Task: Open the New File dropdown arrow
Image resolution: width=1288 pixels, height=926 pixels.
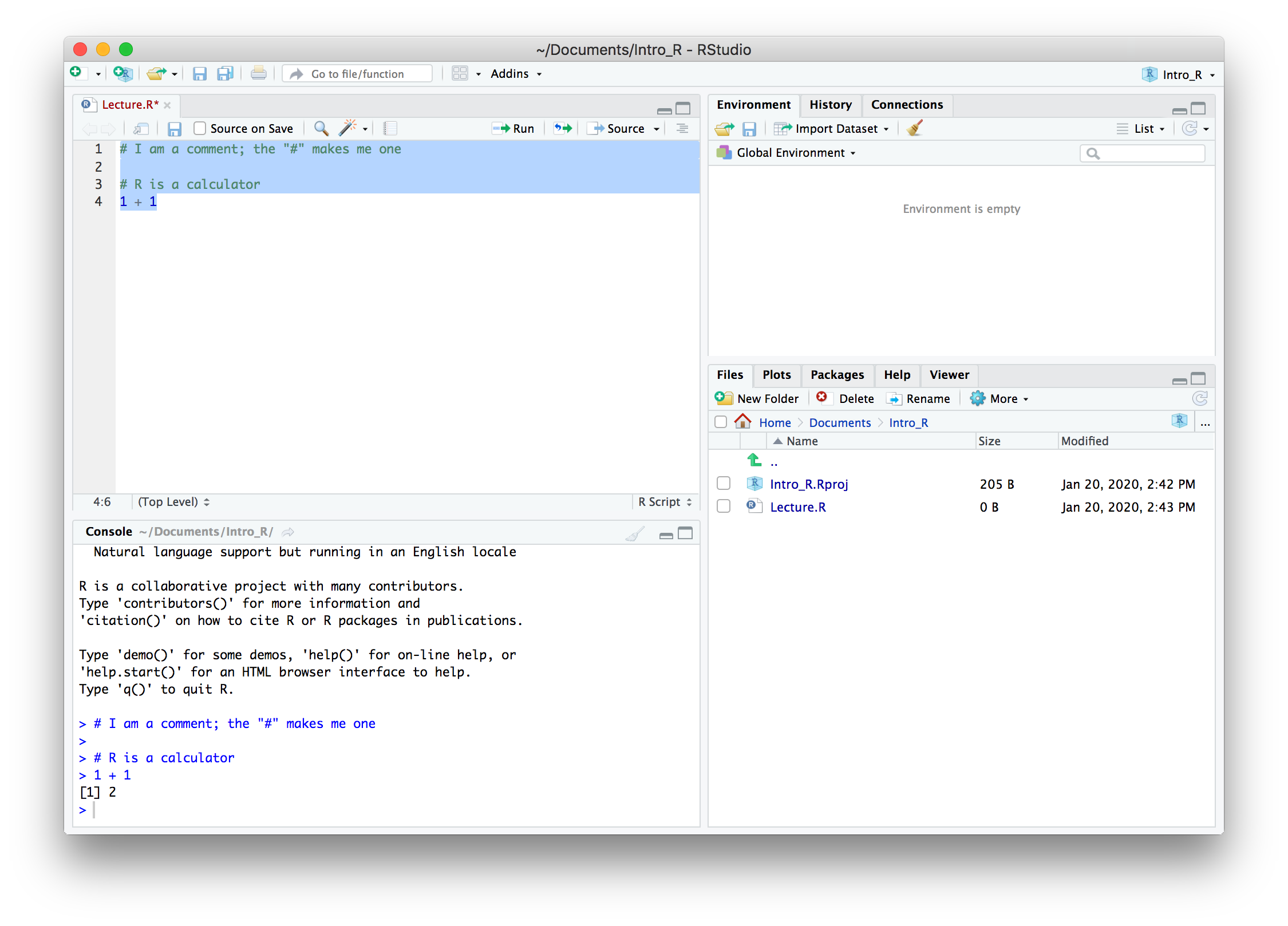Action: point(98,74)
